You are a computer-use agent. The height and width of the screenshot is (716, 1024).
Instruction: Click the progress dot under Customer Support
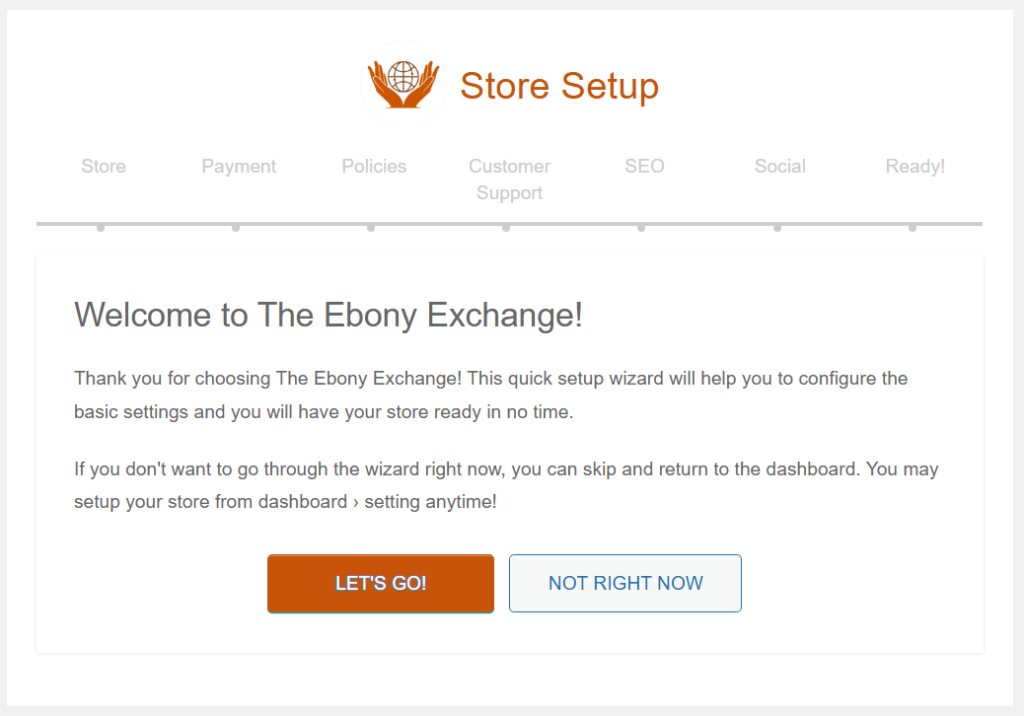pyautogui.click(x=506, y=228)
